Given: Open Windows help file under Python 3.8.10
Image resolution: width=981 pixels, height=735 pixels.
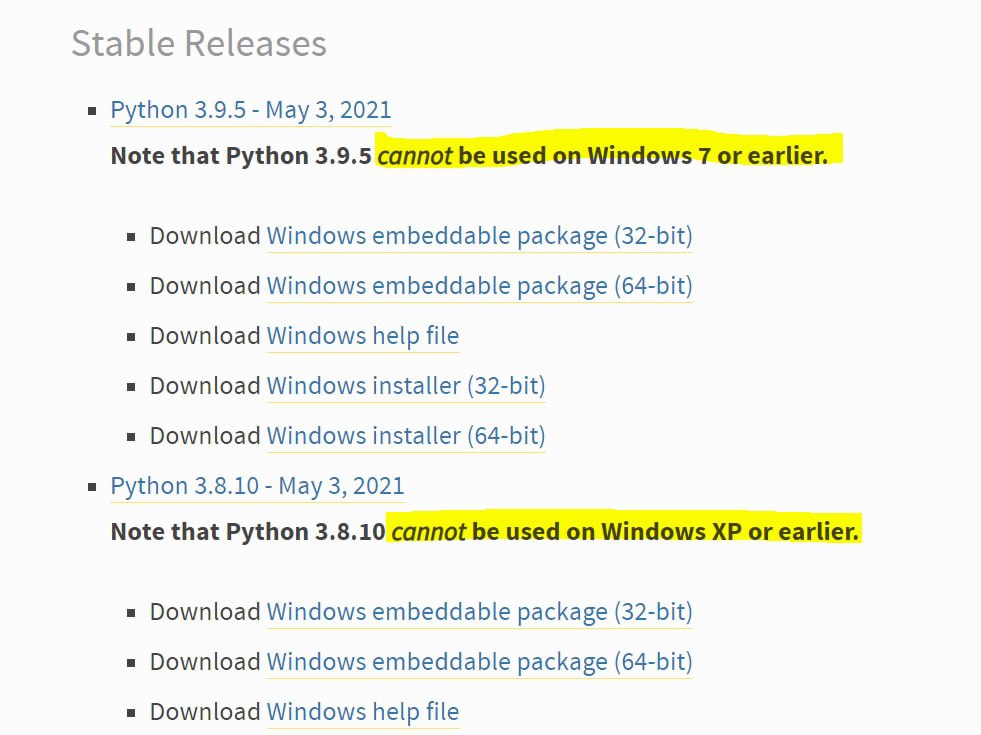Looking at the screenshot, I should click(362, 712).
